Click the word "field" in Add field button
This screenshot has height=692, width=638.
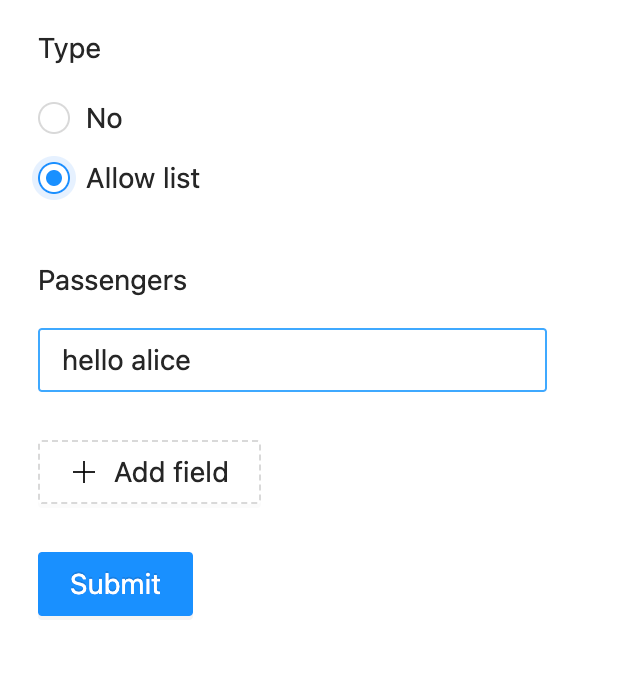coord(201,472)
